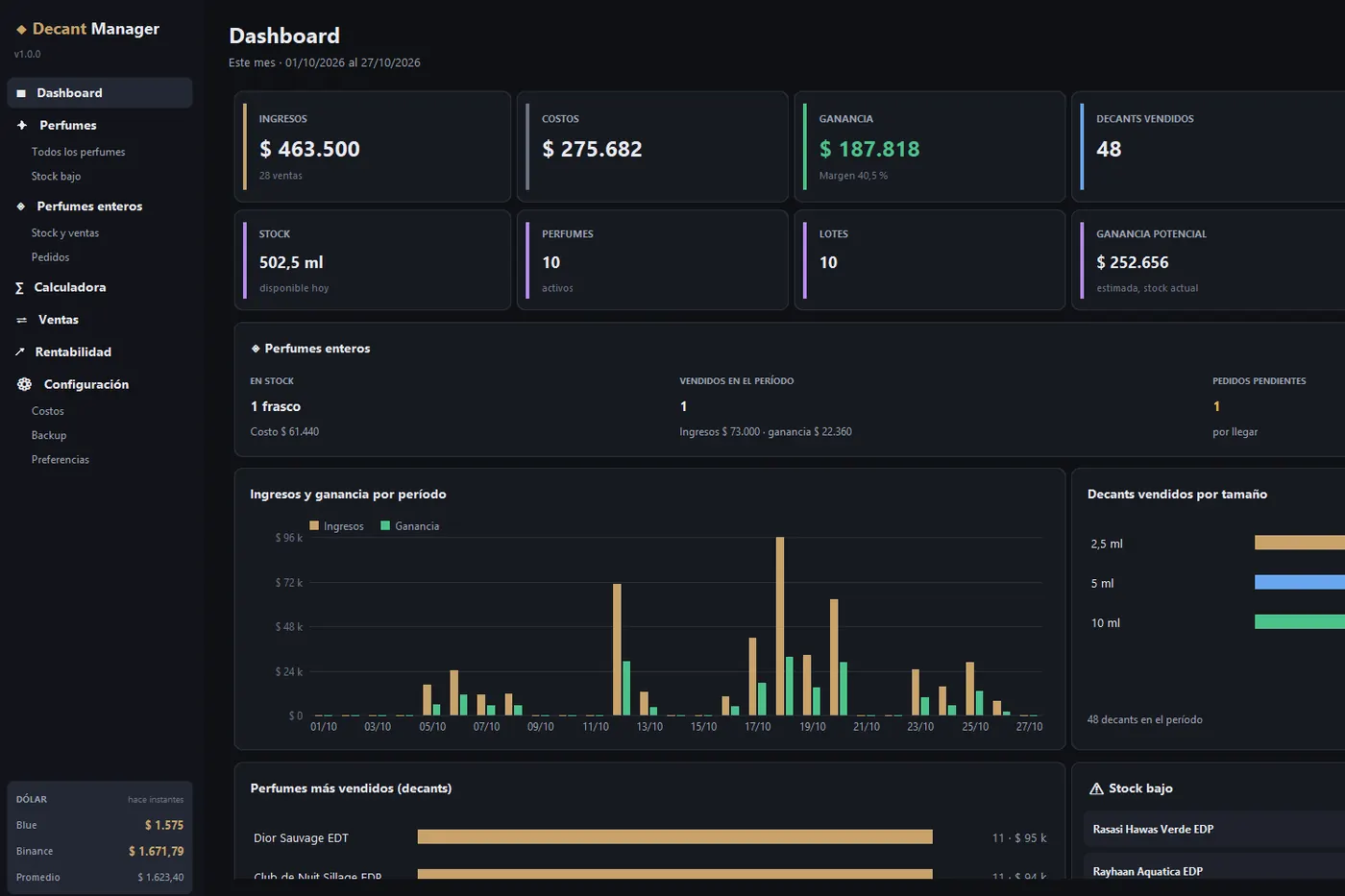Screen dimensions: 1345x896
Task: Click the 5 ml size bar
Action: click(1300, 583)
